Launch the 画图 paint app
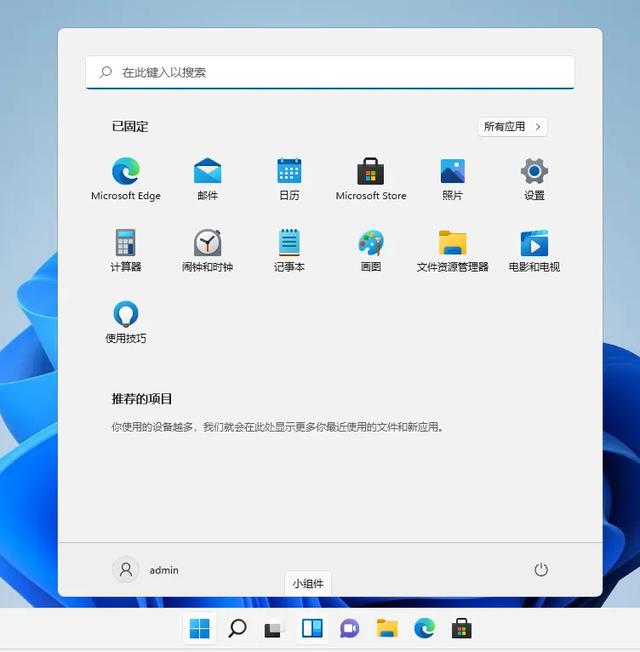Screen dimensions: 640x652 pyautogui.click(x=371, y=250)
